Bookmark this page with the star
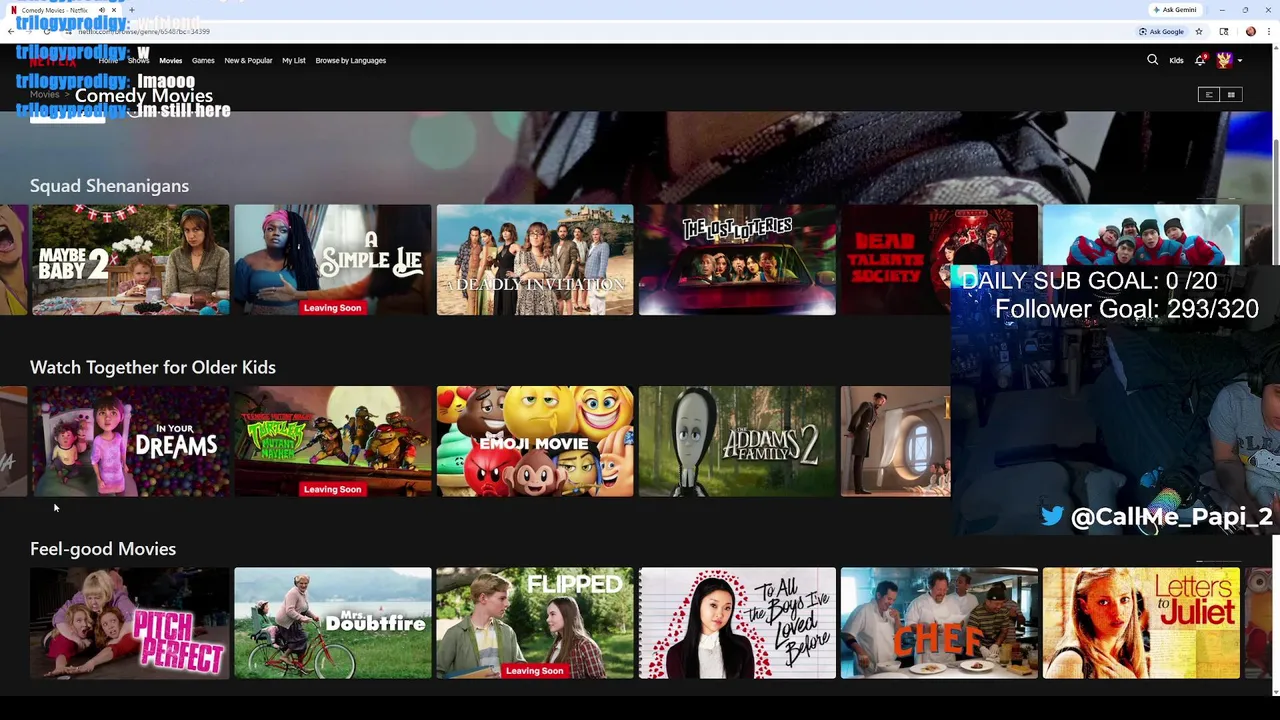The height and width of the screenshot is (720, 1280). click(1198, 31)
